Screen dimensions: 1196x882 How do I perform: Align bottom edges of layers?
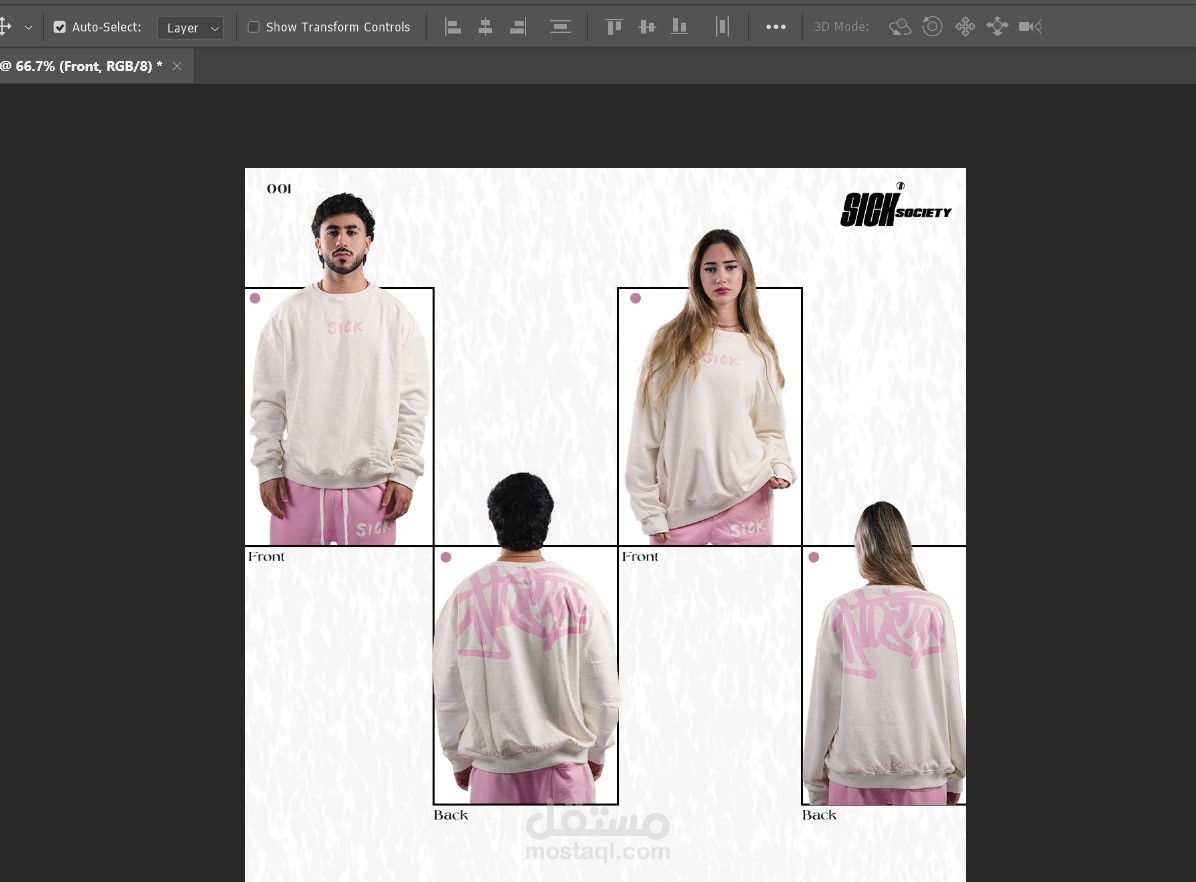[x=679, y=27]
